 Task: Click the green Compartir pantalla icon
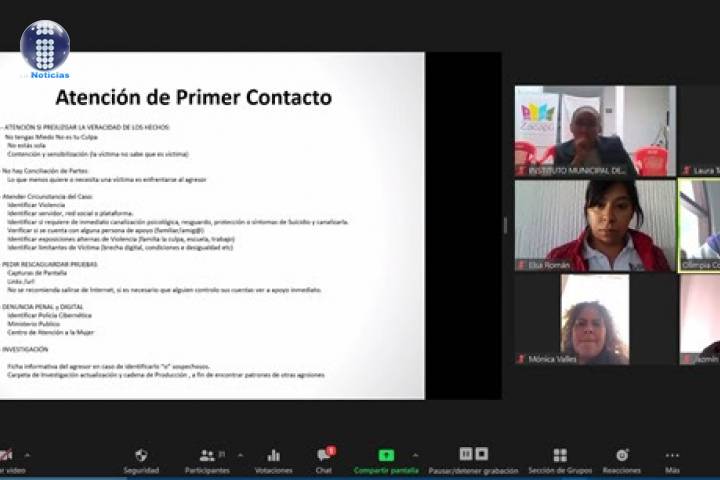(385, 455)
